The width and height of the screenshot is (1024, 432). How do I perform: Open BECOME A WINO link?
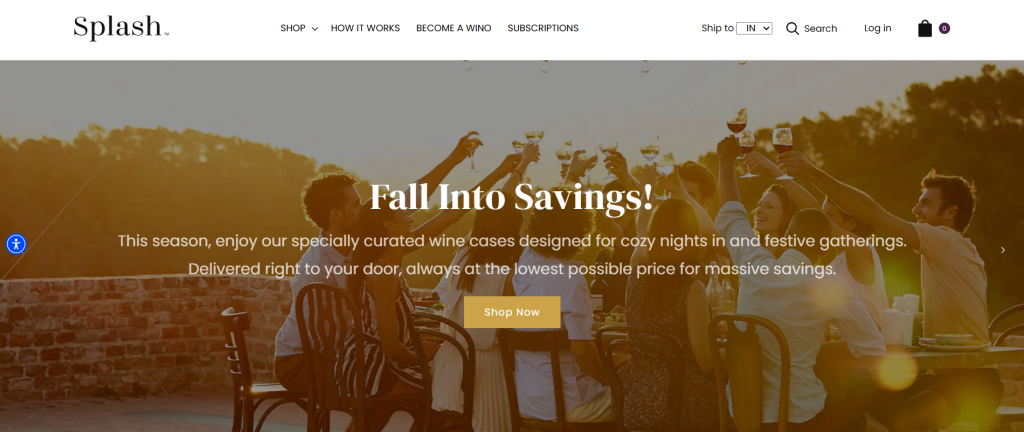pos(454,28)
